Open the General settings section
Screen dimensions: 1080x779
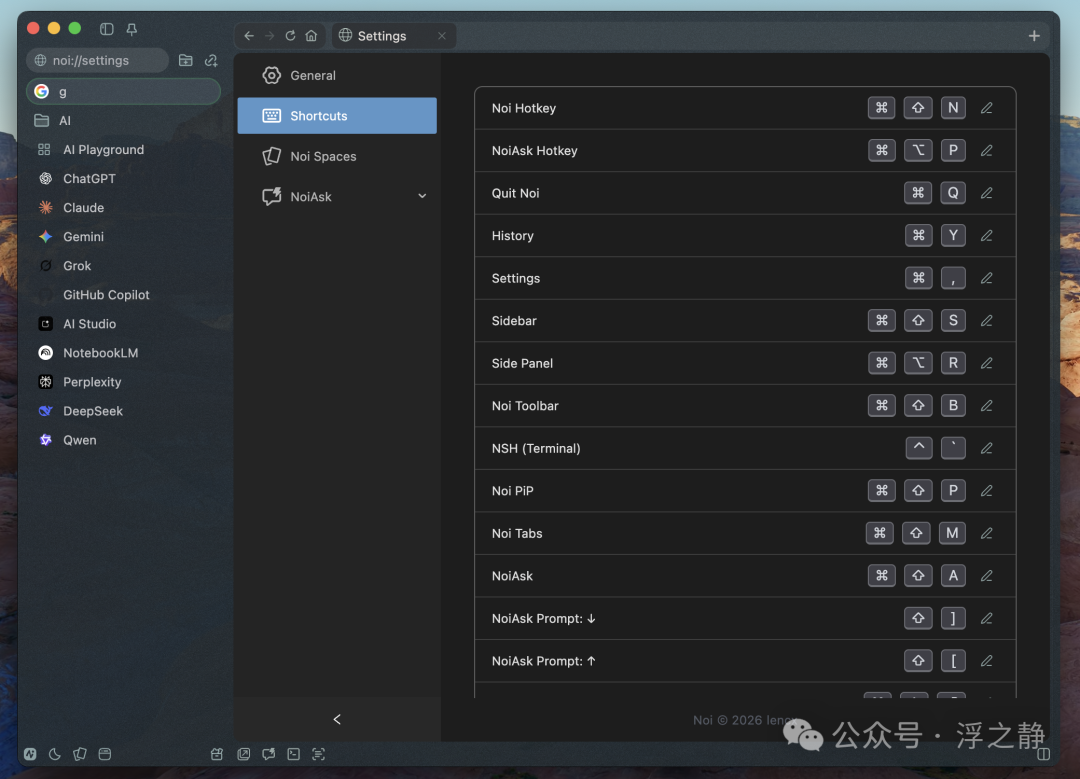338,76
